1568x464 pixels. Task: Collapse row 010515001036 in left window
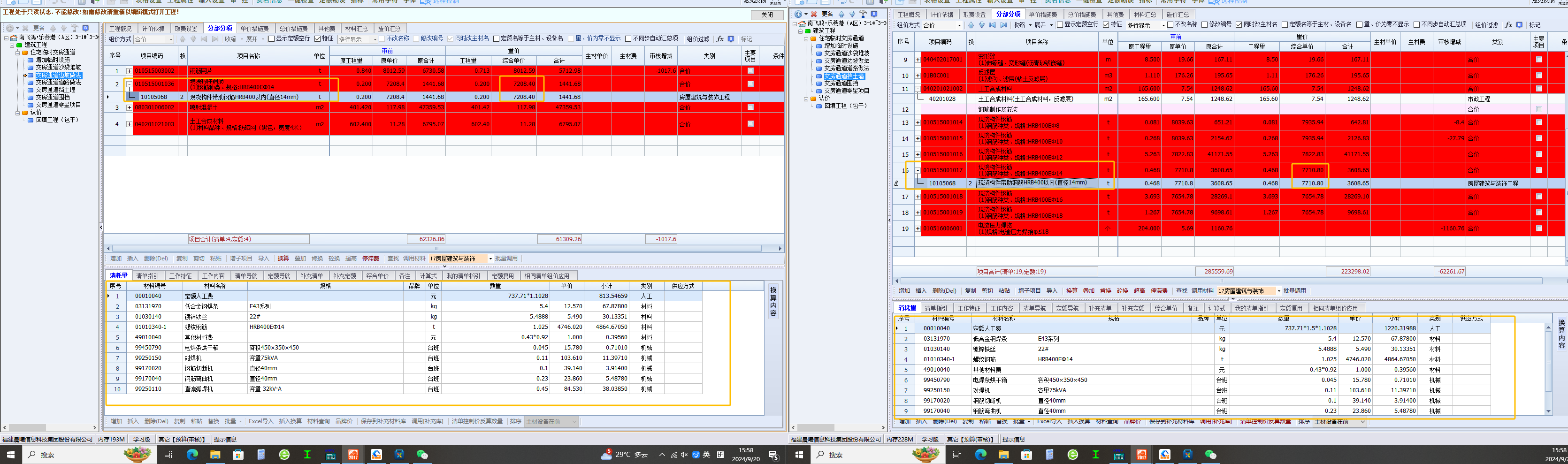point(129,84)
